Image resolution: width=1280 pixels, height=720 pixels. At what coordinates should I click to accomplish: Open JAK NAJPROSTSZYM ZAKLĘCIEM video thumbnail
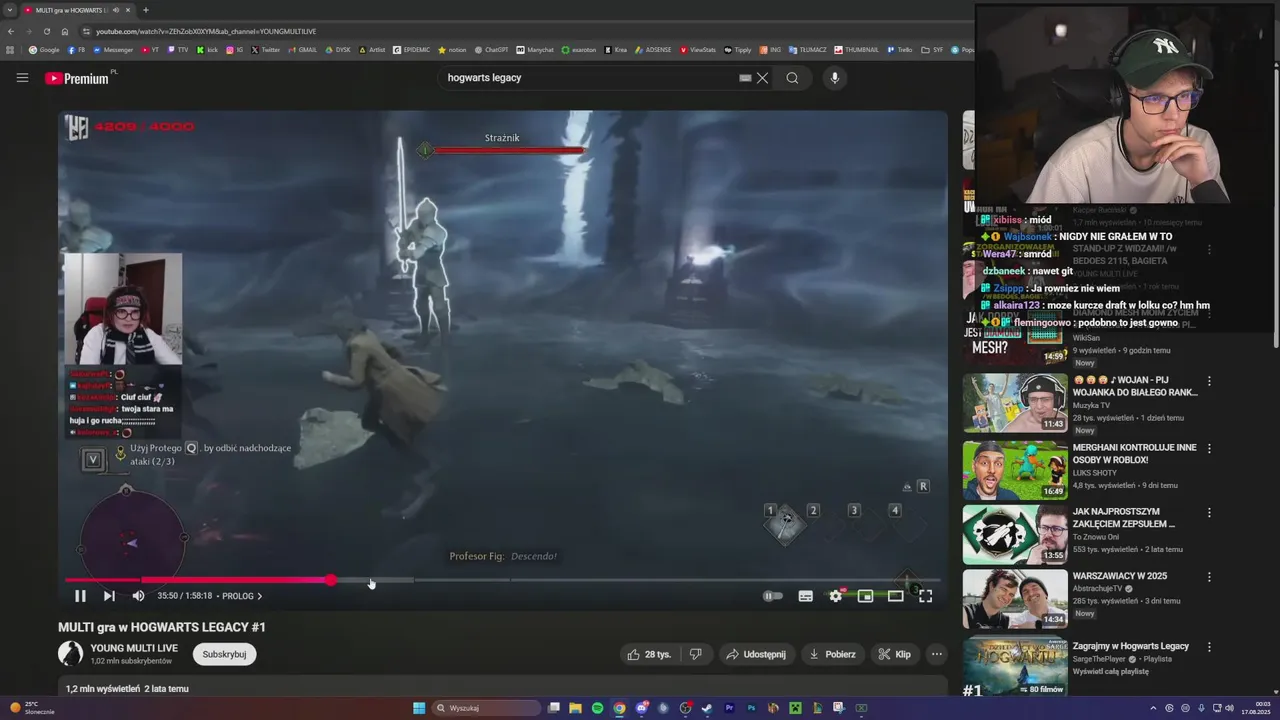coord(1015,534)
